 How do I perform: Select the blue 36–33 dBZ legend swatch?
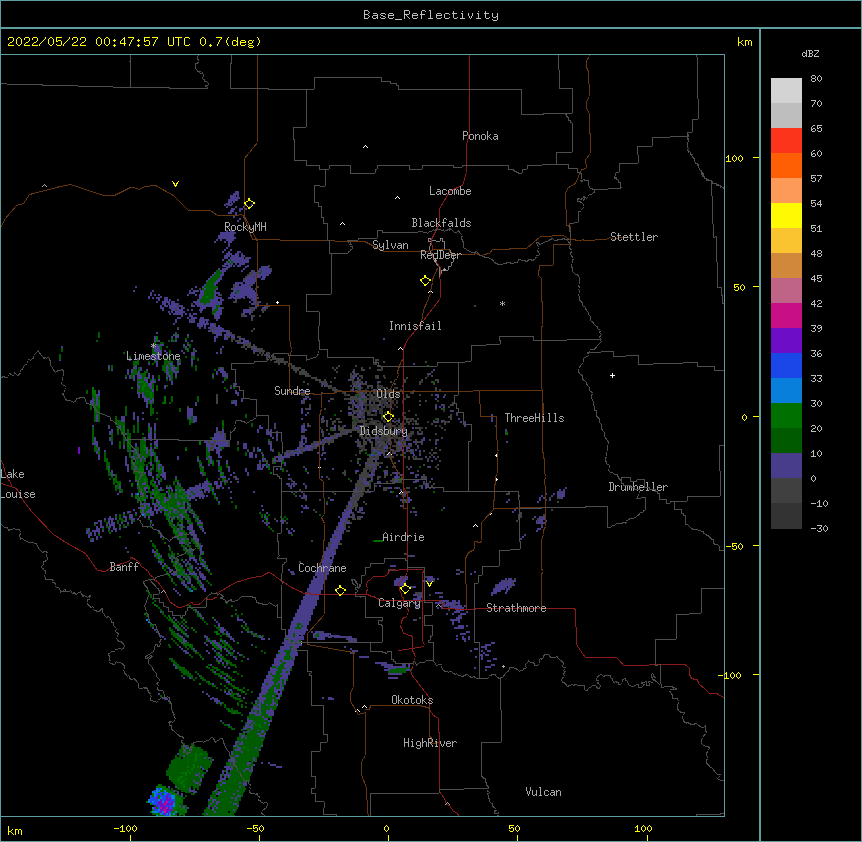tap(786, 366)
